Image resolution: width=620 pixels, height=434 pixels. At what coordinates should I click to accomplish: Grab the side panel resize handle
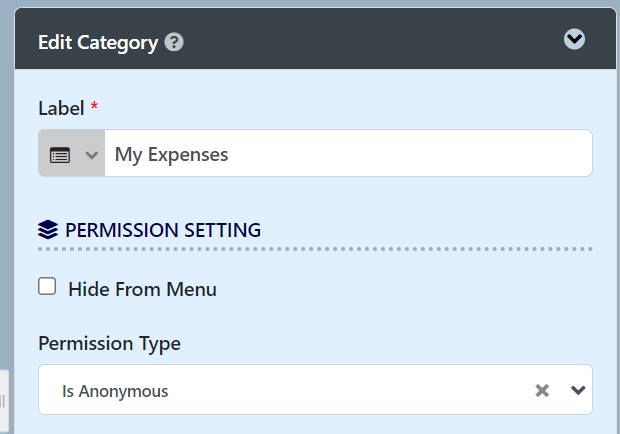click(x=3, y=401)
